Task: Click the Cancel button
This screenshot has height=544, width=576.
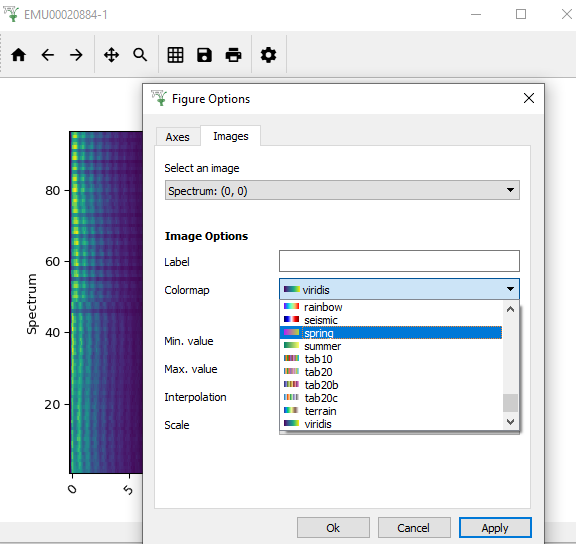Action: coord(414,528)
